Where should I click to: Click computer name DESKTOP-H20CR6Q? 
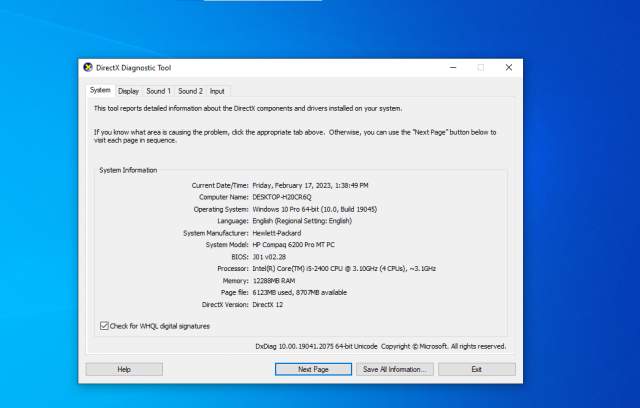(282, 197)
